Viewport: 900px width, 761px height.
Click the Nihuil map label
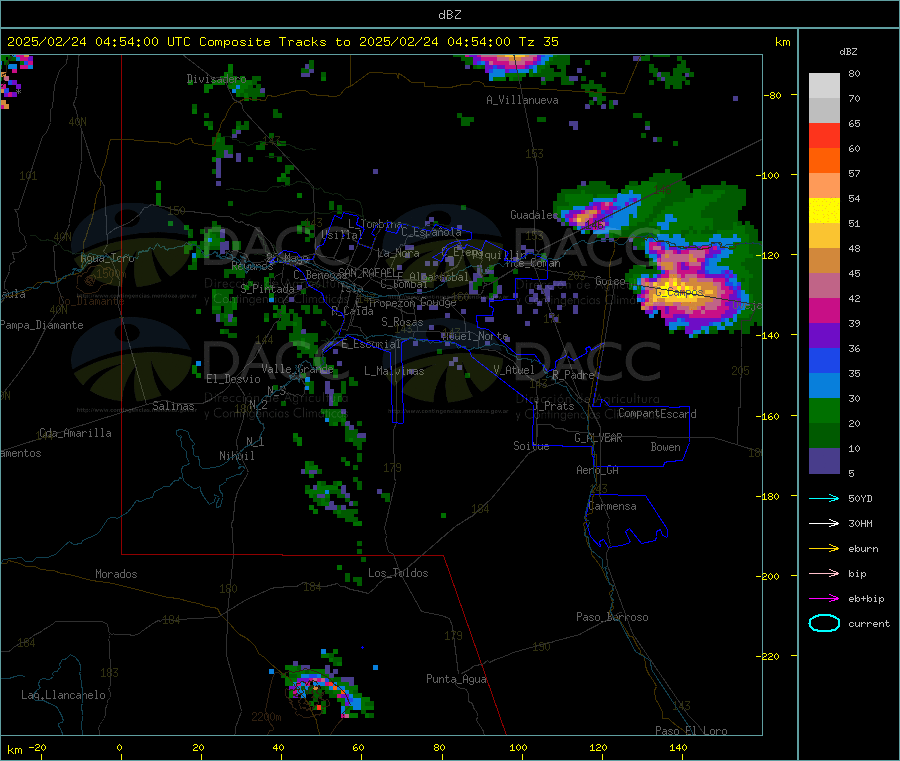click(x=237, y=456)
